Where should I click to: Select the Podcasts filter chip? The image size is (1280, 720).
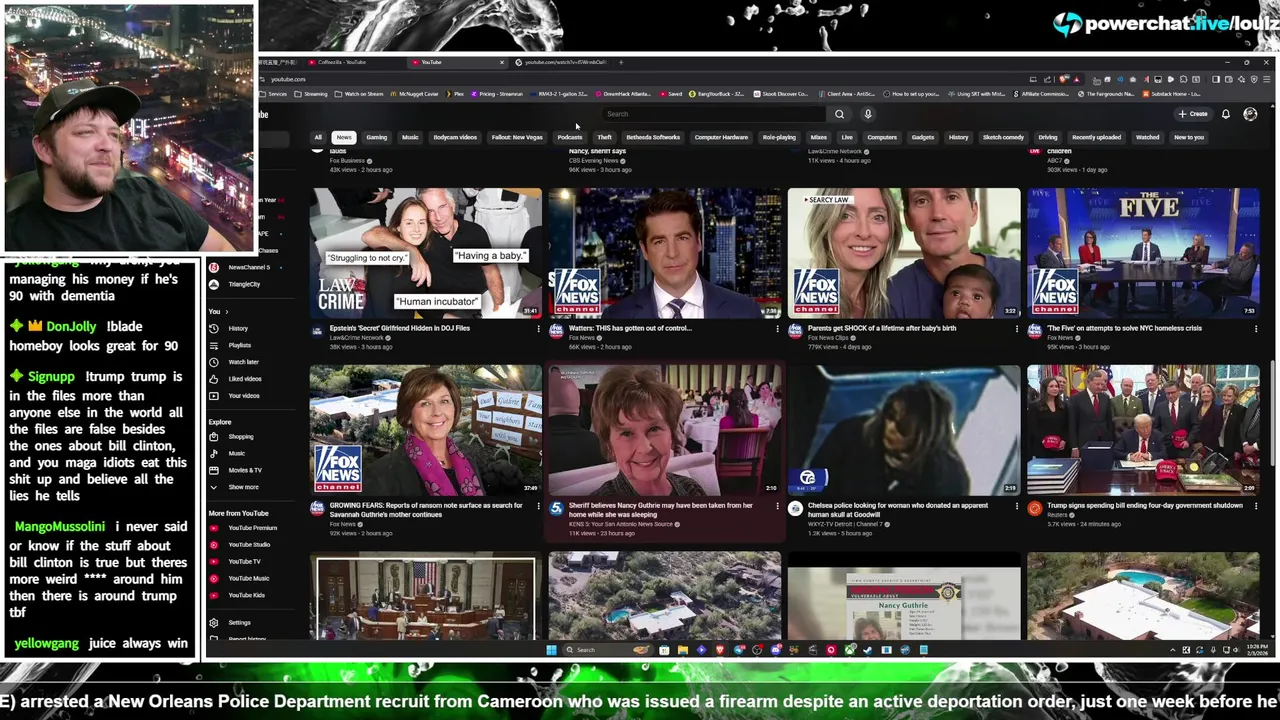[x=570, y=137]
